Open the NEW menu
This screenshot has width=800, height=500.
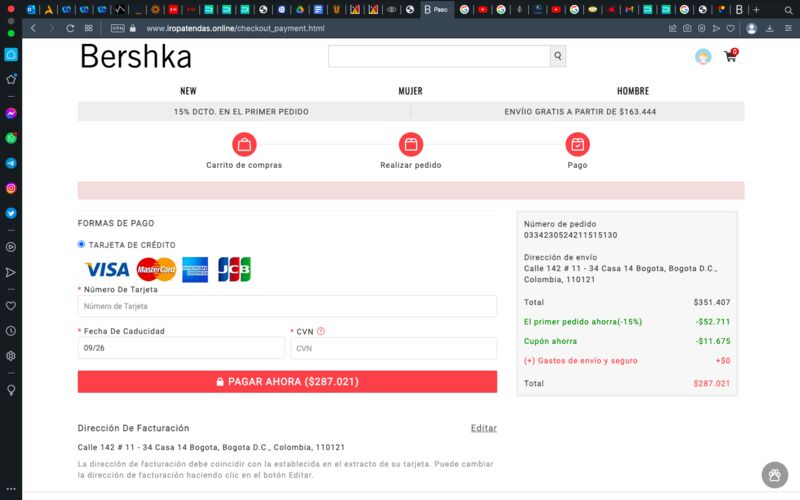tap(188, 91)
